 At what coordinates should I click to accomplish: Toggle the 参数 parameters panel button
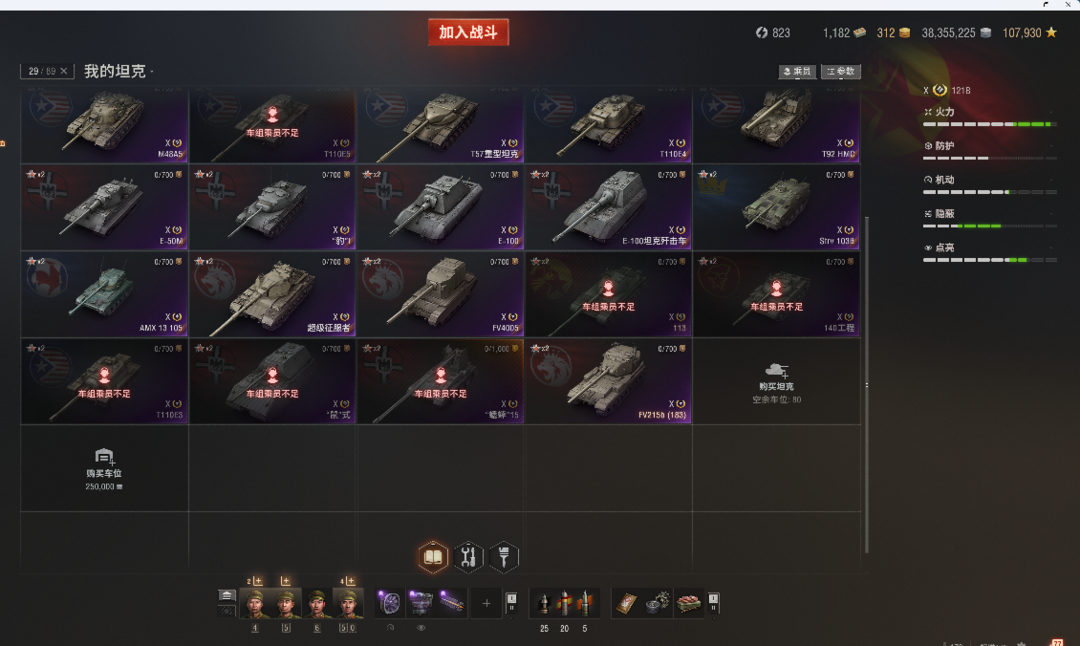(840, 72)
